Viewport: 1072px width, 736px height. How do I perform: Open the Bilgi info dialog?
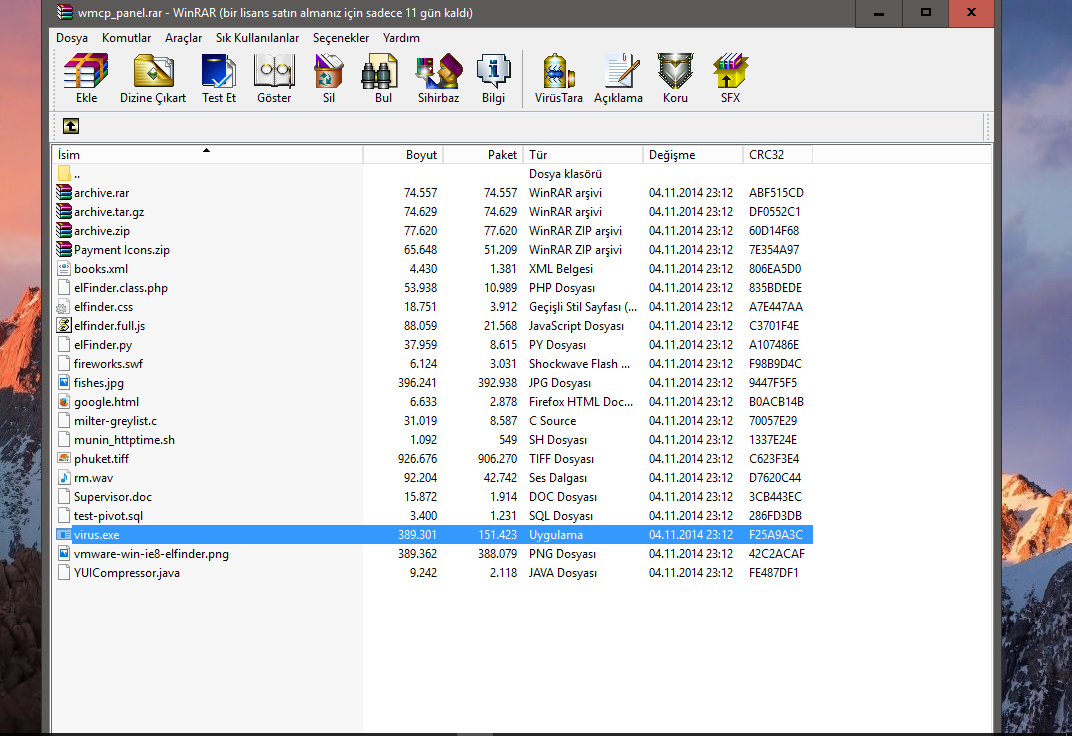(x=493, y=78)
